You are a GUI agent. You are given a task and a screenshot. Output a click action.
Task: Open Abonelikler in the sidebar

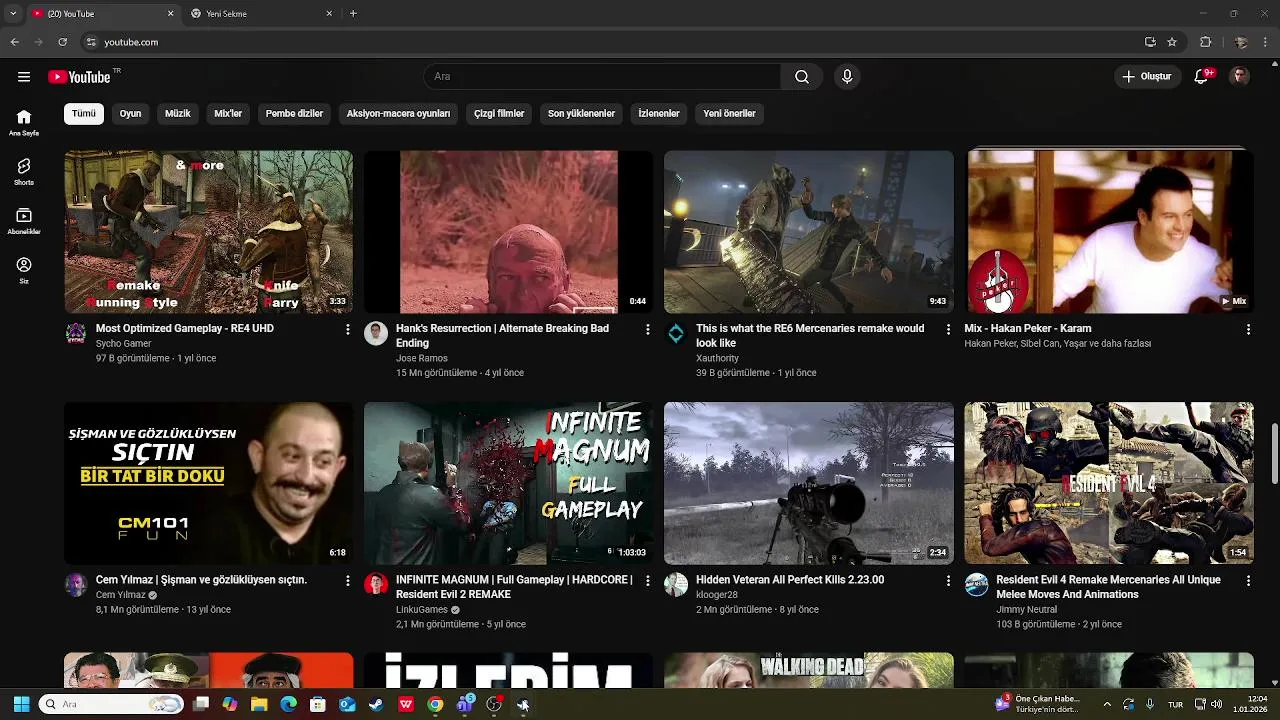(24, 221)
